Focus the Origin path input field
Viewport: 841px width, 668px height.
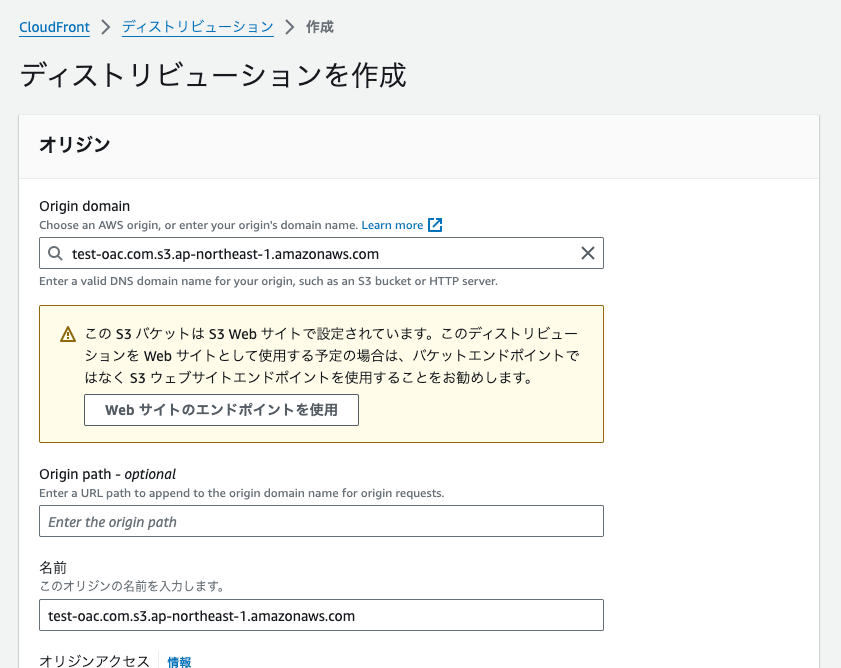[321, 521]
